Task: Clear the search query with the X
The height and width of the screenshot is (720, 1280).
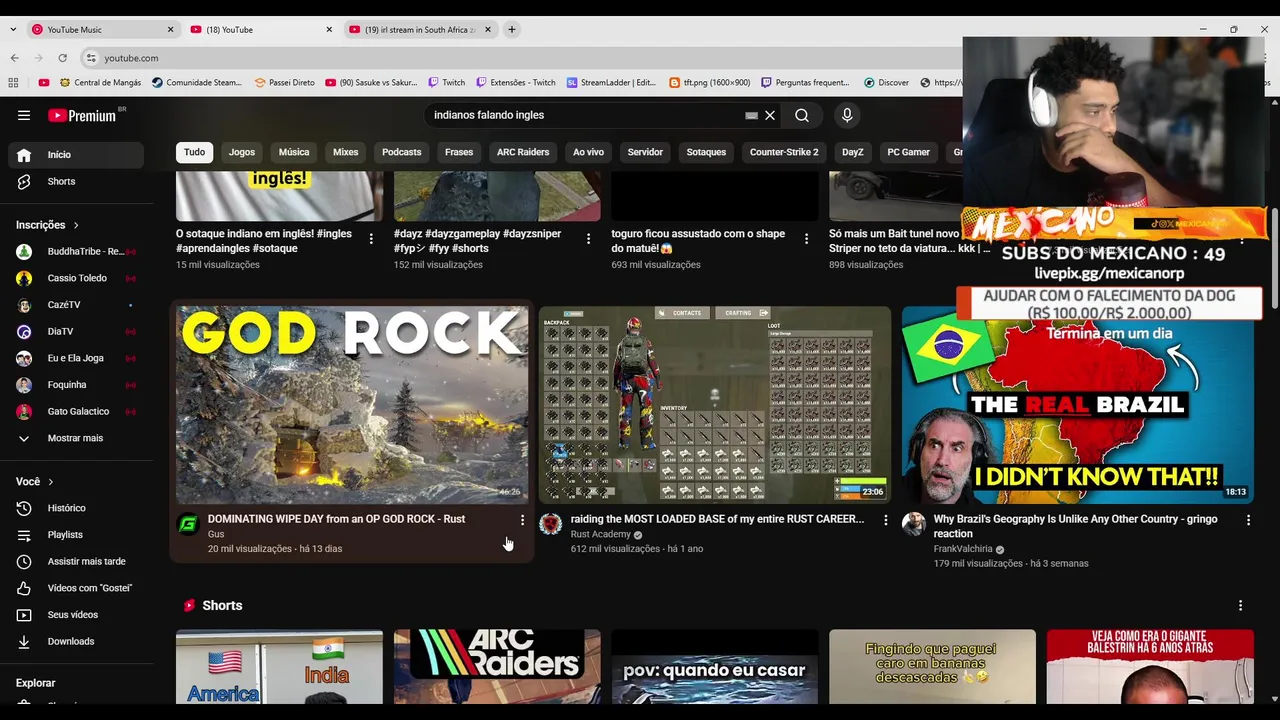Action: 770,115
